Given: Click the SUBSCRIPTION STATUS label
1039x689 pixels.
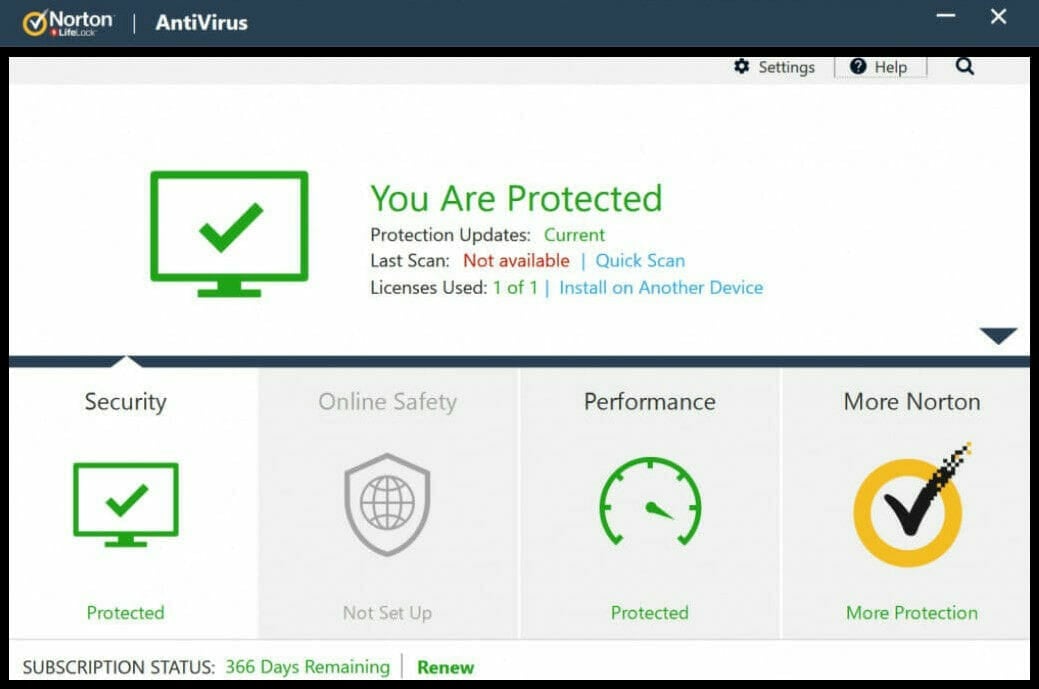Looking at the screenshot, I should click(119, 667).
